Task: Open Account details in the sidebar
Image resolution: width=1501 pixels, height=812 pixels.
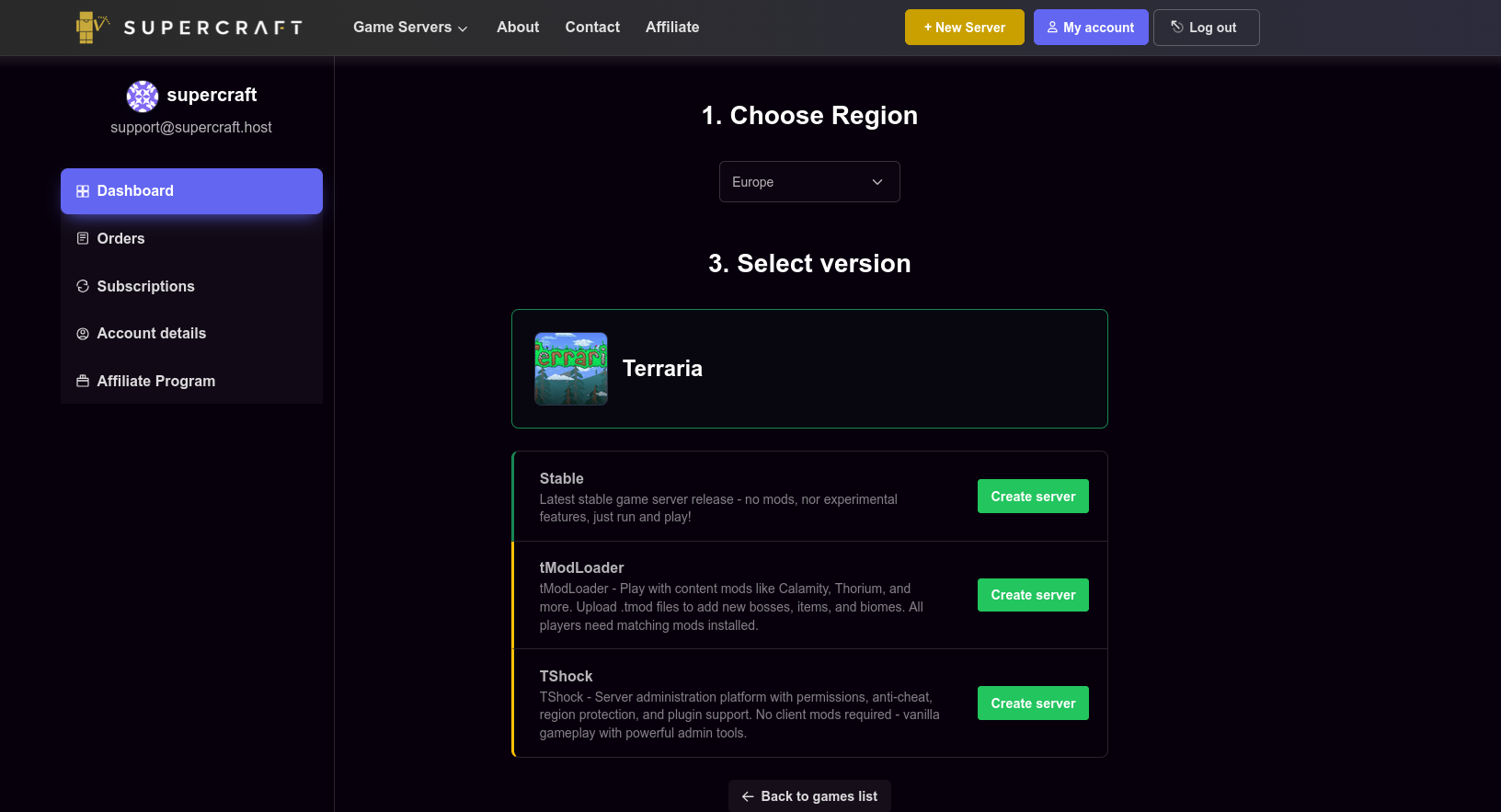Action: point(191,334)
